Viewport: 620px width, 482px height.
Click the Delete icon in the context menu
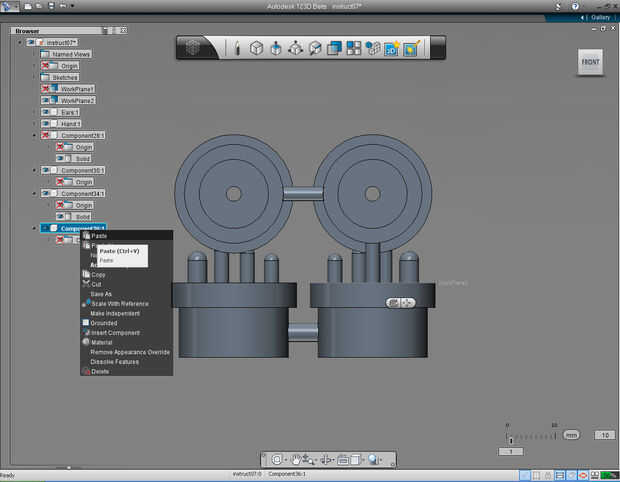[x=85, y=371]
